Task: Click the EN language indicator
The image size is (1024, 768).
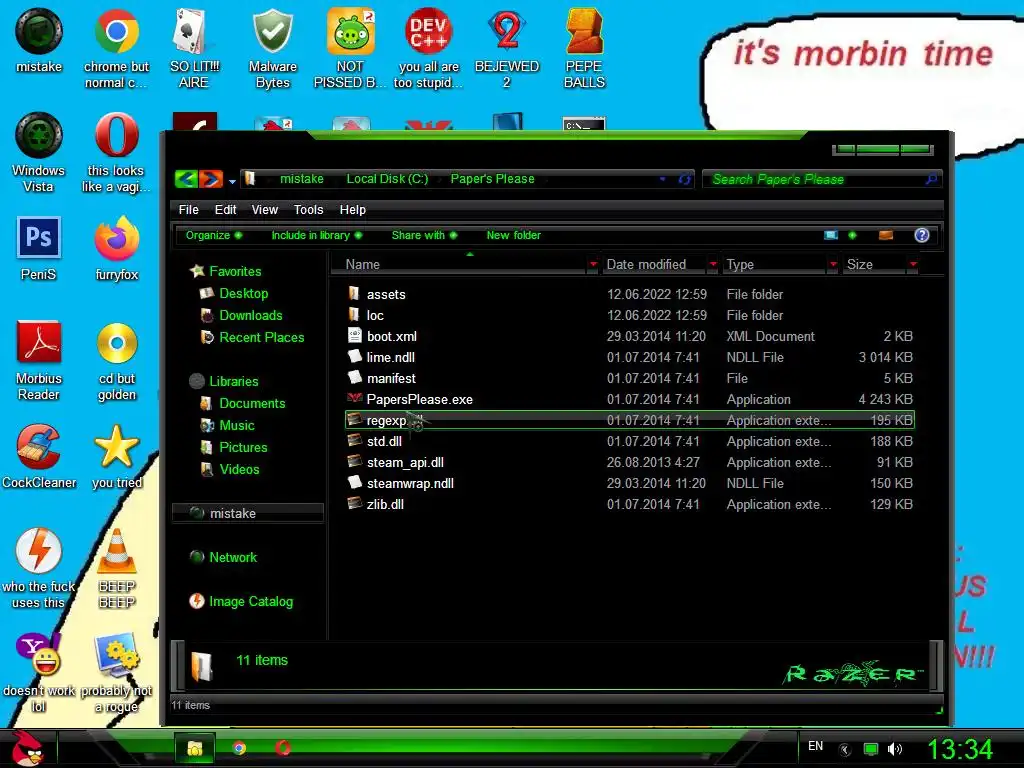Action: 816,746
